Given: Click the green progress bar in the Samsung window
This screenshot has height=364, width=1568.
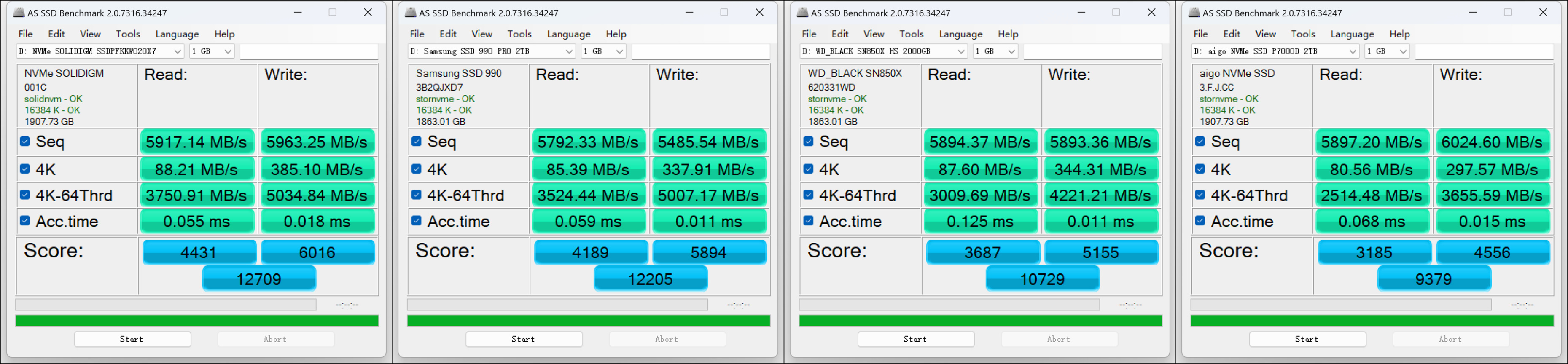Looking at the screenshot, I should (589, 320).
